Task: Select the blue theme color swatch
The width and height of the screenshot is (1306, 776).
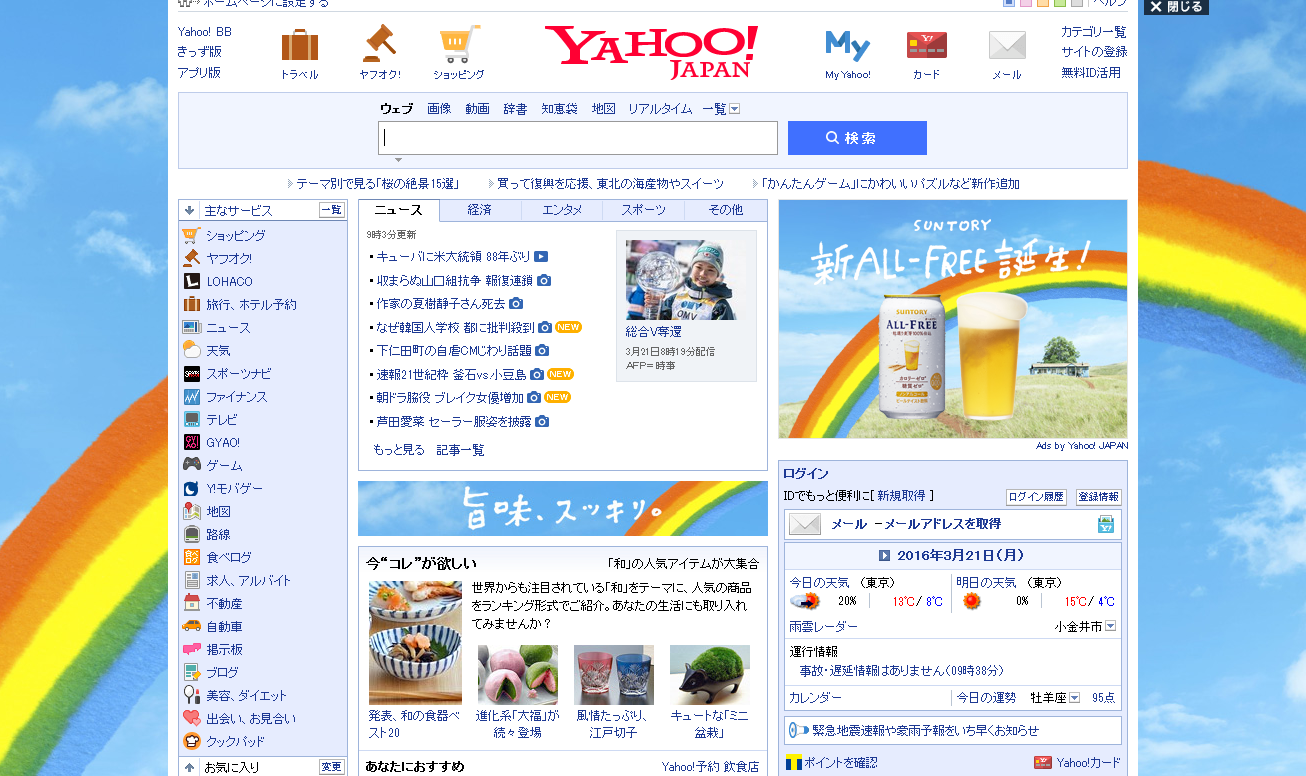Action: click(x=1010, y=2)
